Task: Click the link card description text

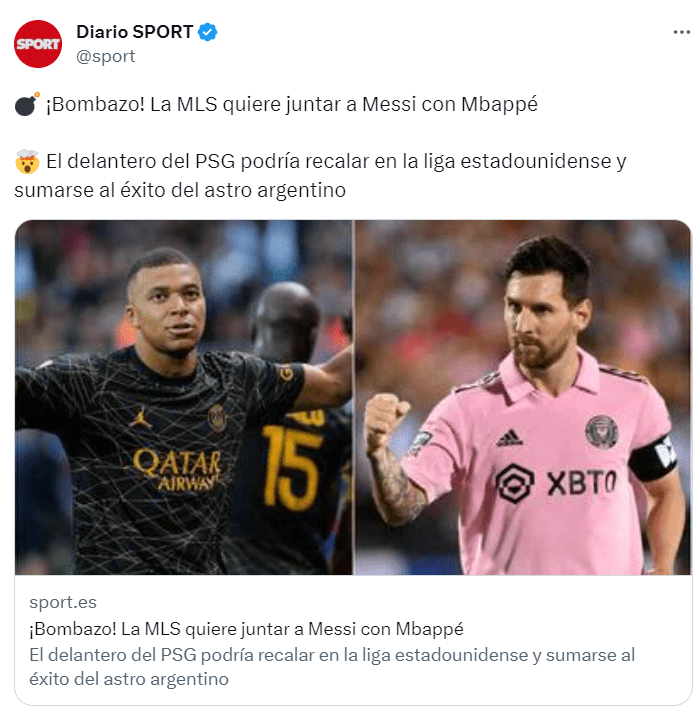Action: 332,667
